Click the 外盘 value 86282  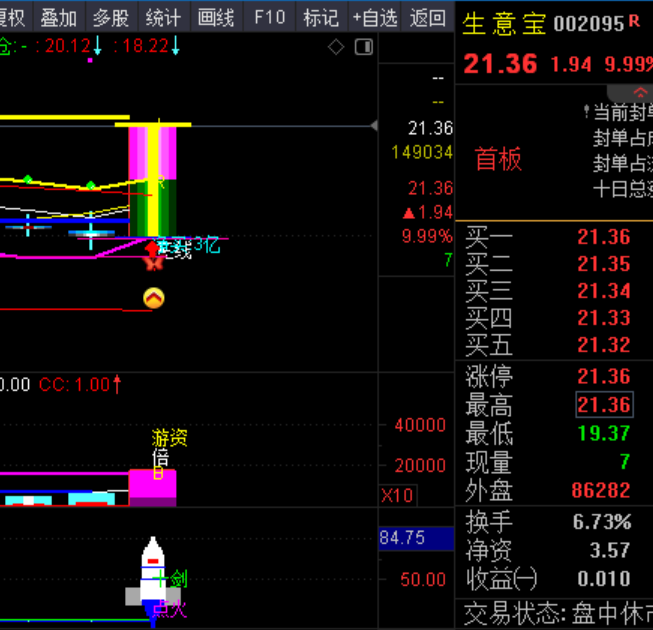point(601,490)
